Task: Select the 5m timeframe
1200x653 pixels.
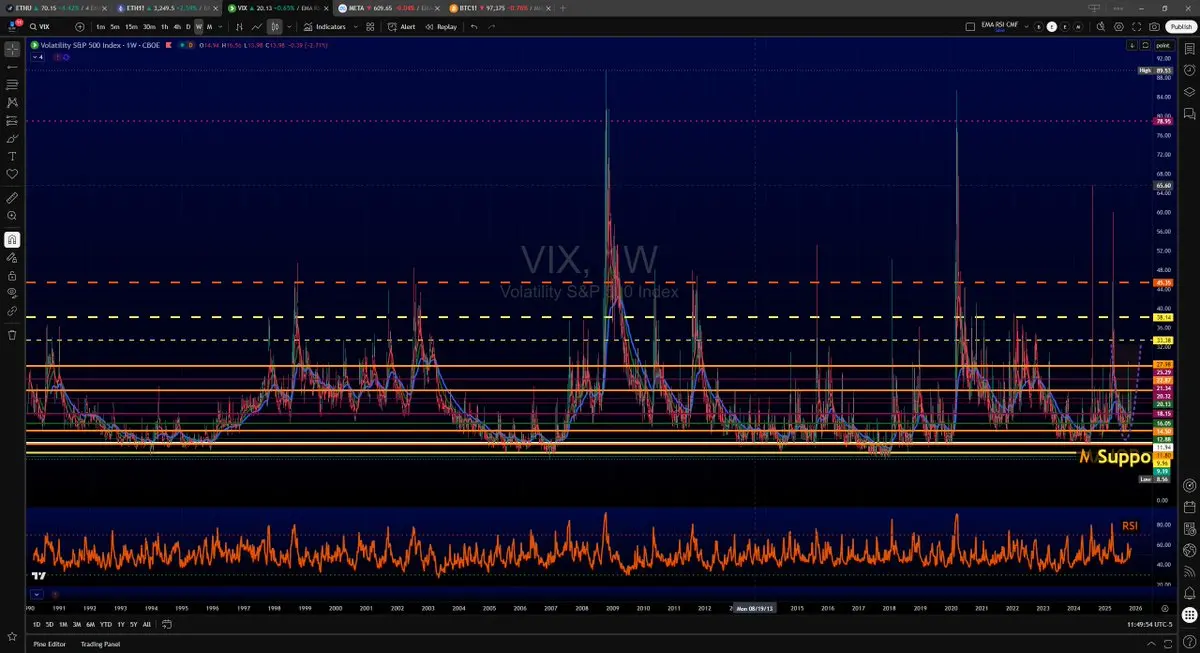Action: point(115,26)
